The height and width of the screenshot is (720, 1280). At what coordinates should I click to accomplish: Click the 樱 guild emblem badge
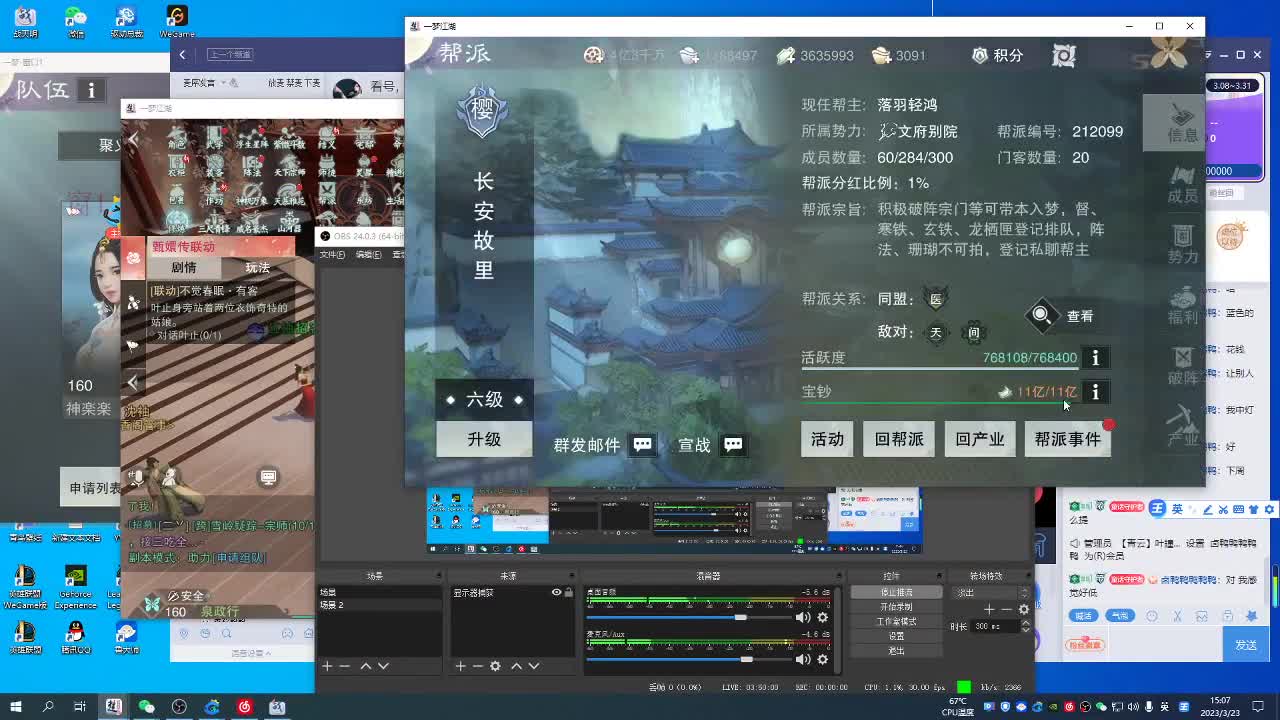[x=483, y=112]
